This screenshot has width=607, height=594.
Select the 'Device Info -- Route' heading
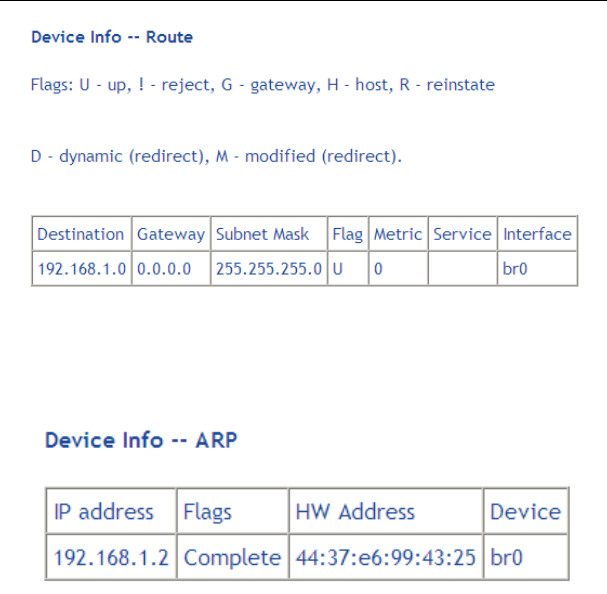pyautogui.click(x=112, y=37)
